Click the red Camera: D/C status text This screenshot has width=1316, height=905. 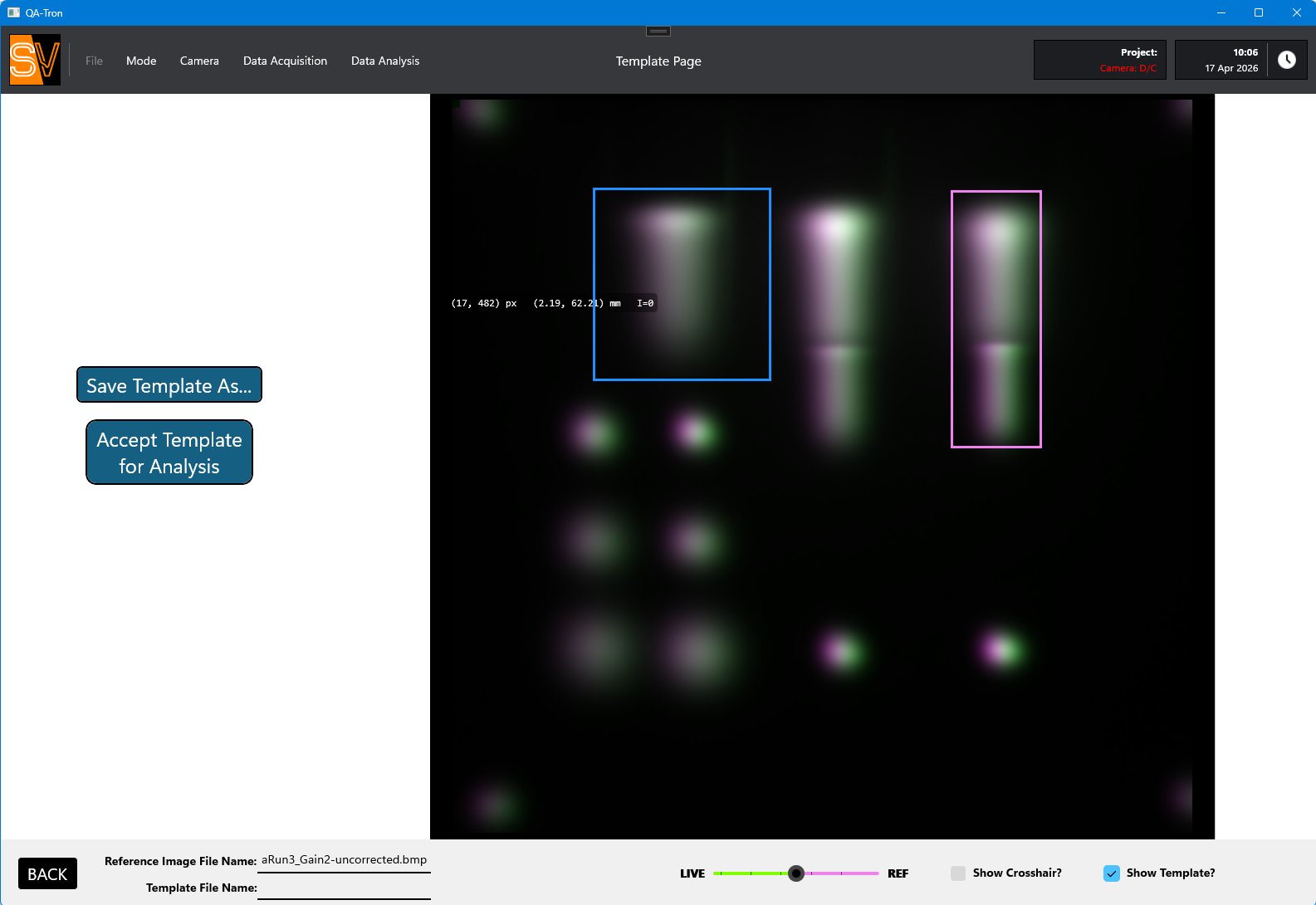1128,68
